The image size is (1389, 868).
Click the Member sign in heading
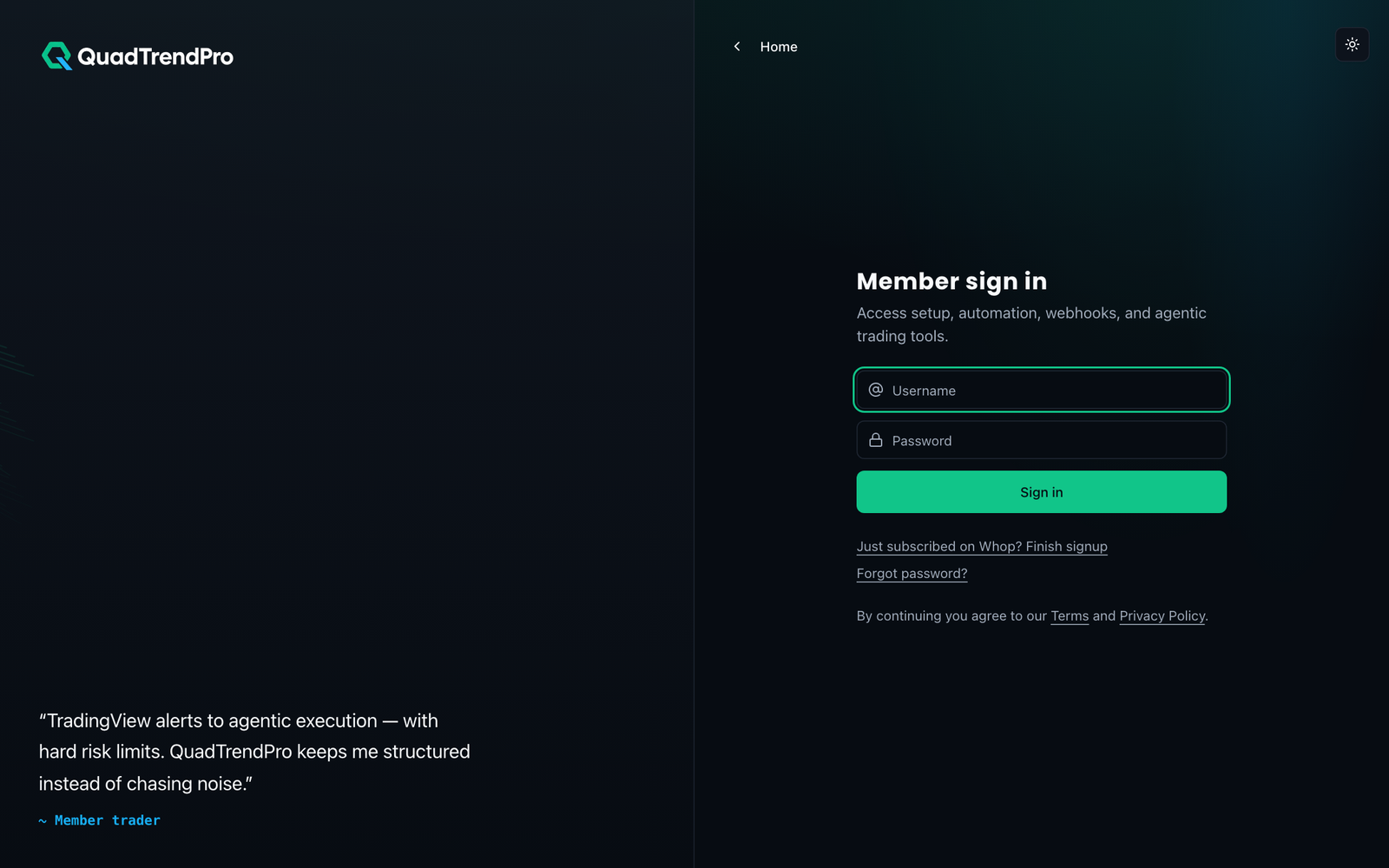click(951, 281)
